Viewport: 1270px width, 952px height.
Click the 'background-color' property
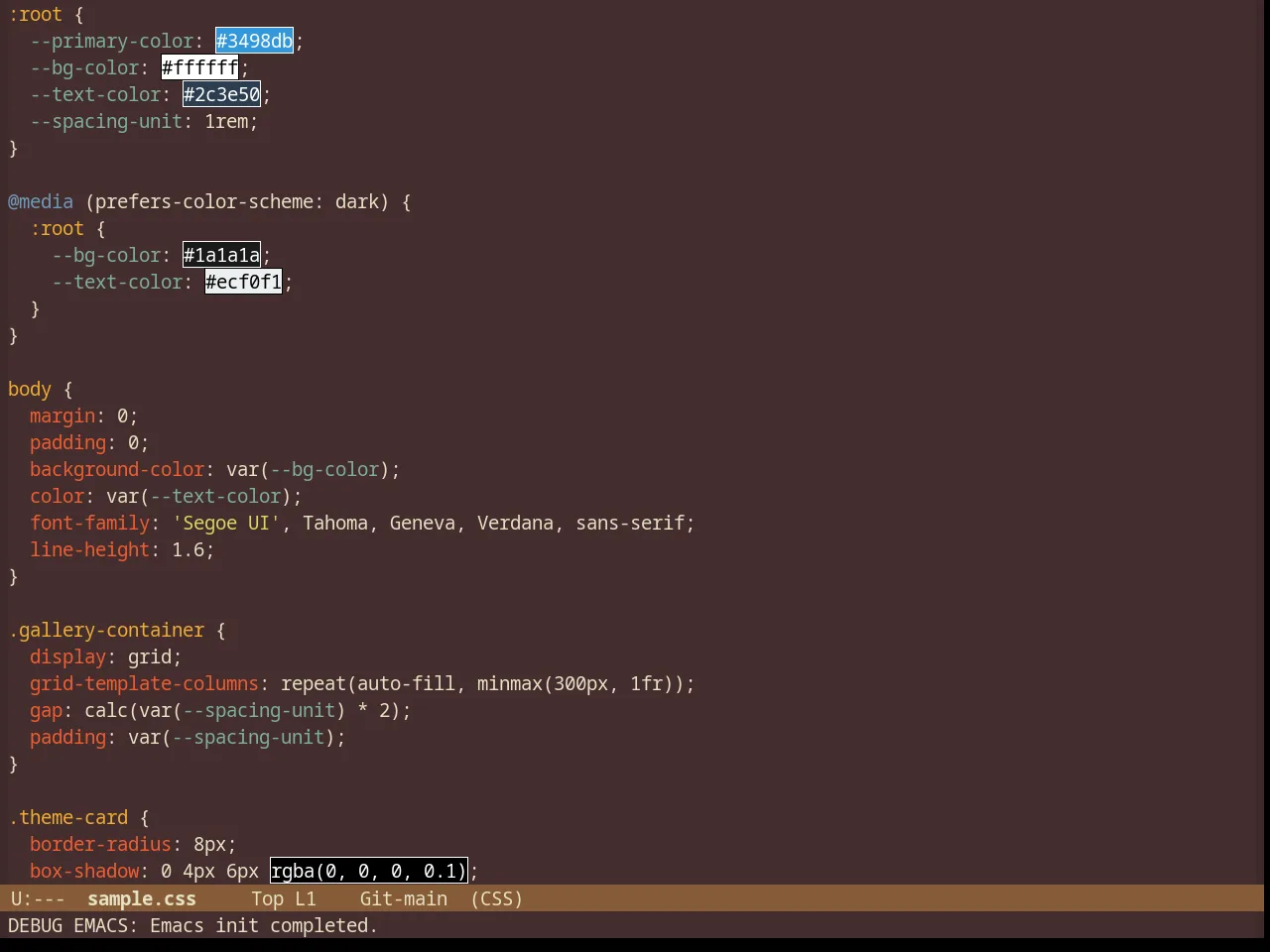(117, 469)
